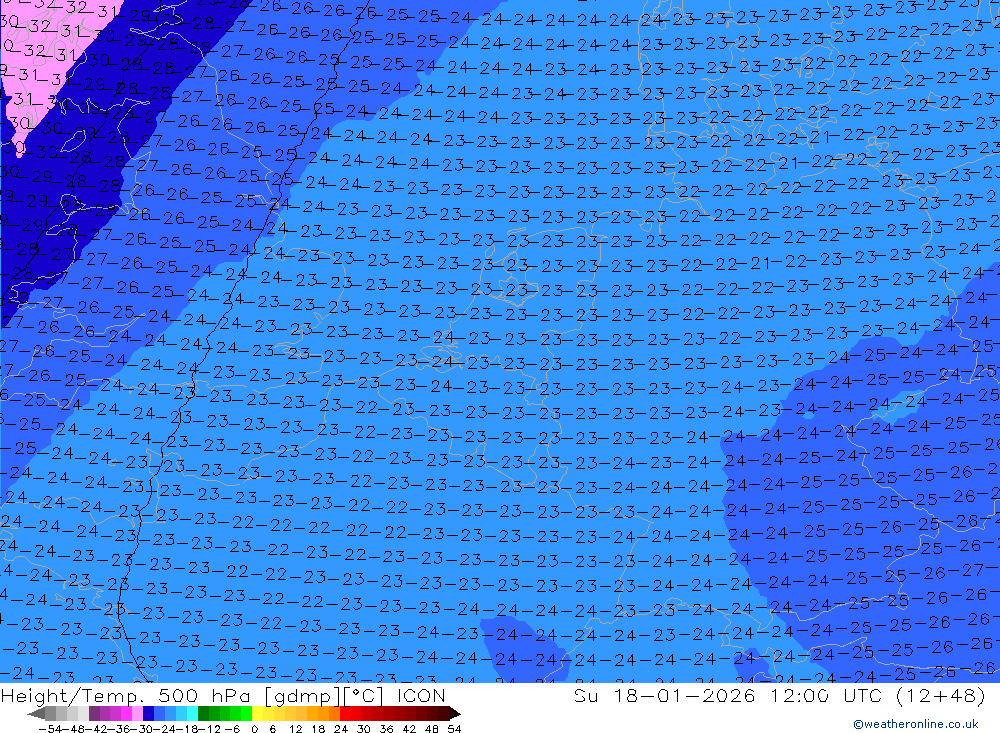Image resolution: width=1000 pixels, height=733 pixels.
Task: Click the "Su 18-01-2026" forecast date
Action: point(664,695)
